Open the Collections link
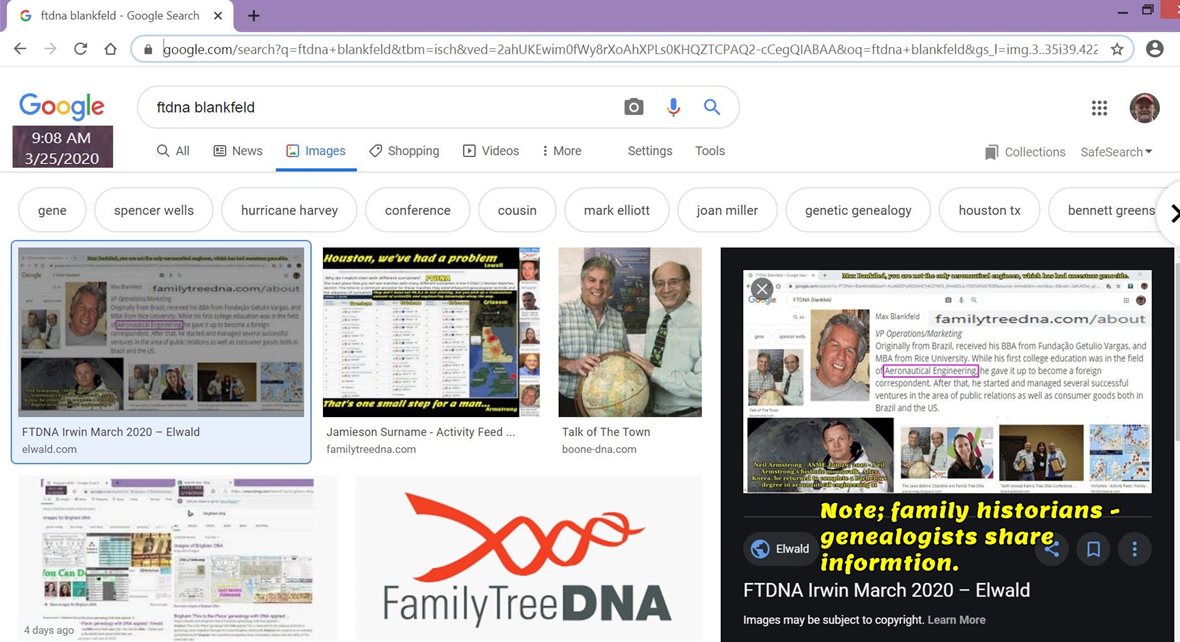This screenshot has height=642, width=1180. click(1025, 152)
